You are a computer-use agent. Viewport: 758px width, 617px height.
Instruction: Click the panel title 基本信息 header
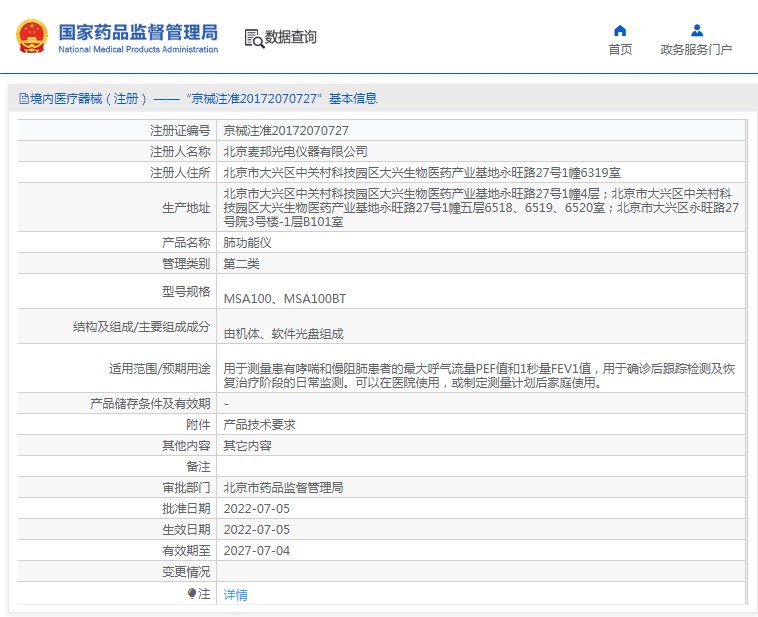pos(353,99)
